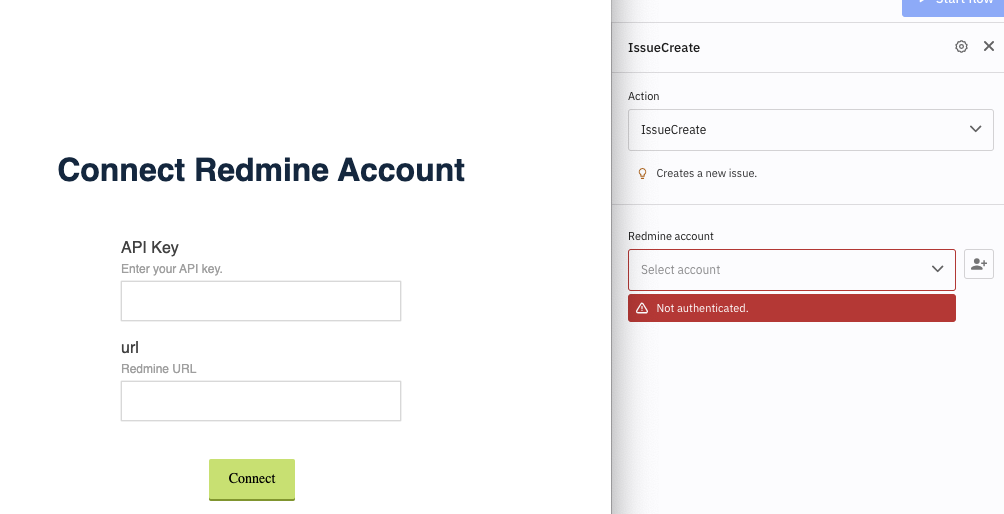Open the IssueCreate panel settings gear

[961, 47]
